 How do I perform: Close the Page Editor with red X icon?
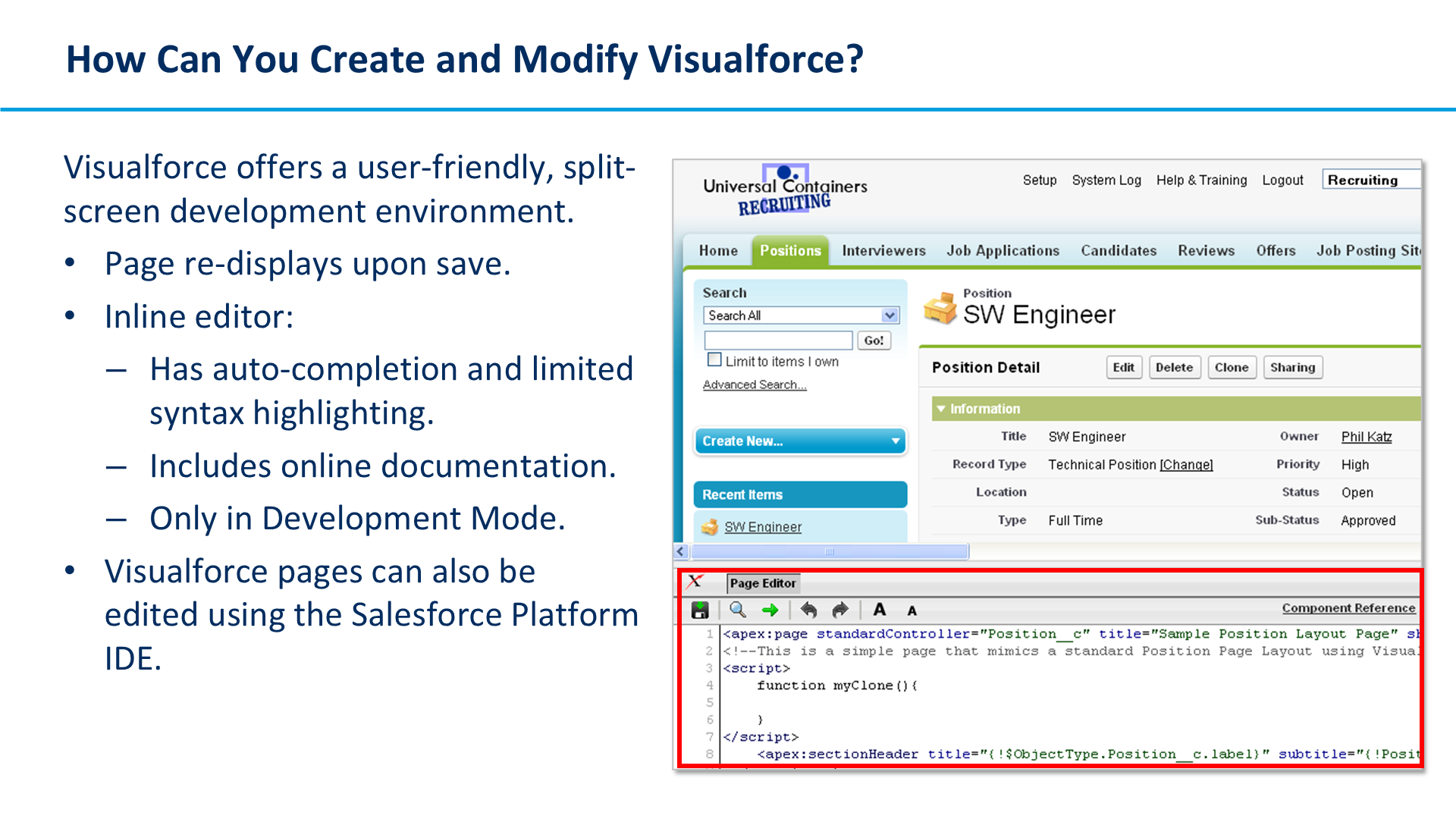click(695, 582)
